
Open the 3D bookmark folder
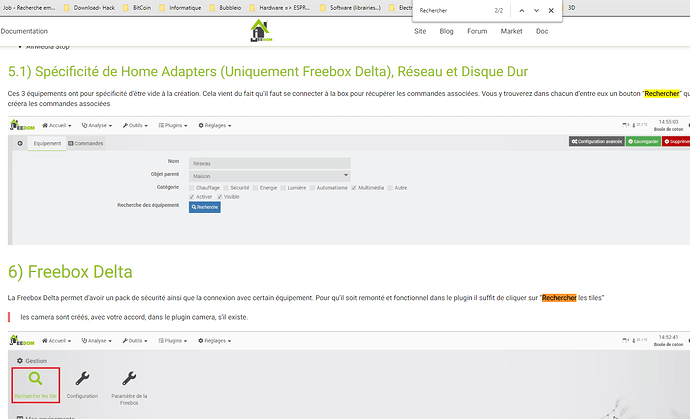pos(571,7)
